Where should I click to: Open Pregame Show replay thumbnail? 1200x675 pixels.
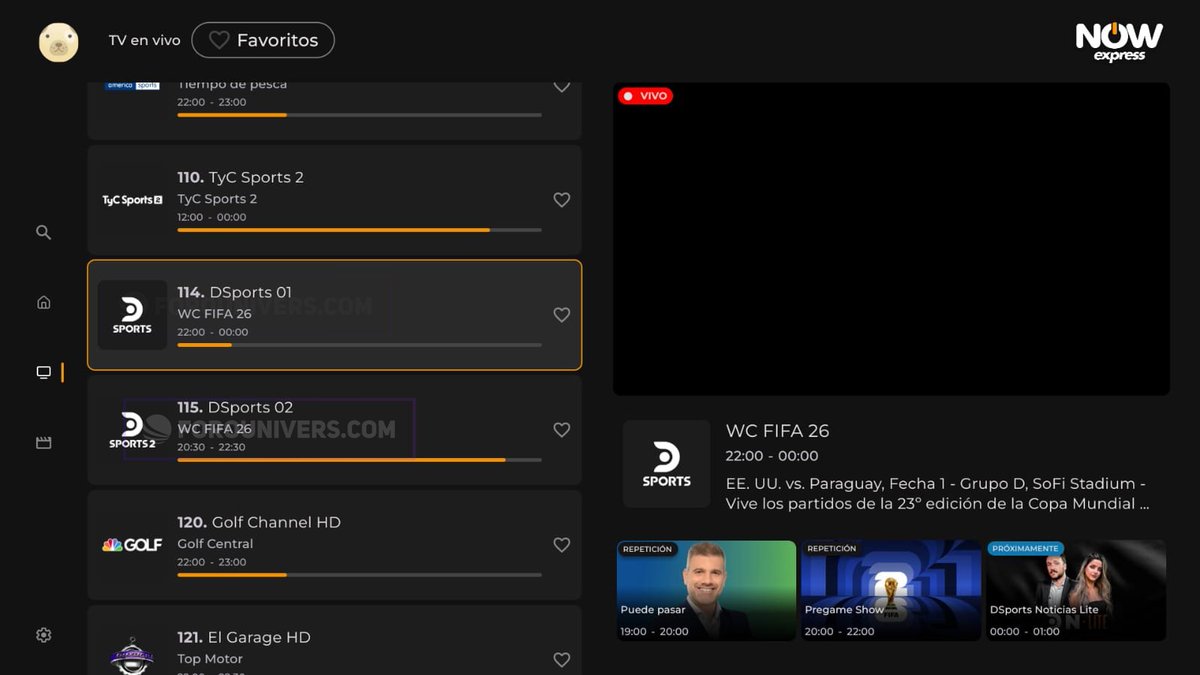891,590
